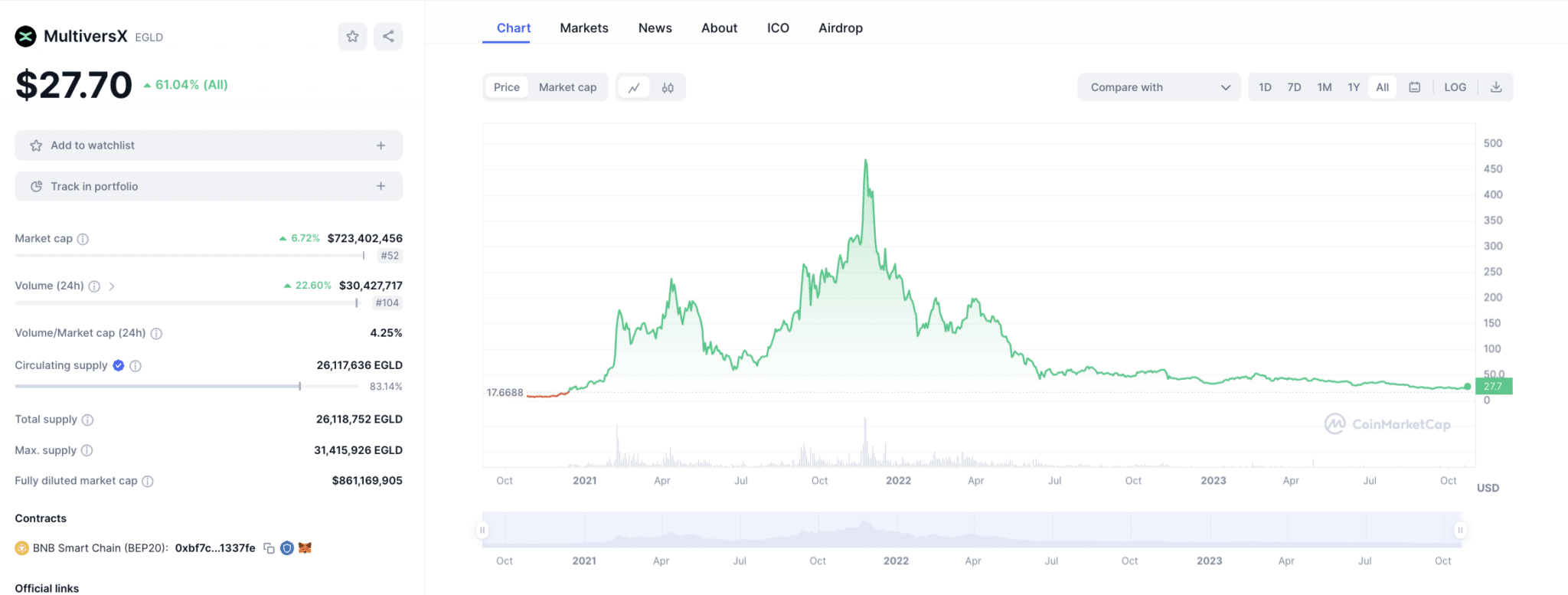Click the 4.25% volume/market cap value
Viewport: 1568px width, 595px height.
coord(386,333)
